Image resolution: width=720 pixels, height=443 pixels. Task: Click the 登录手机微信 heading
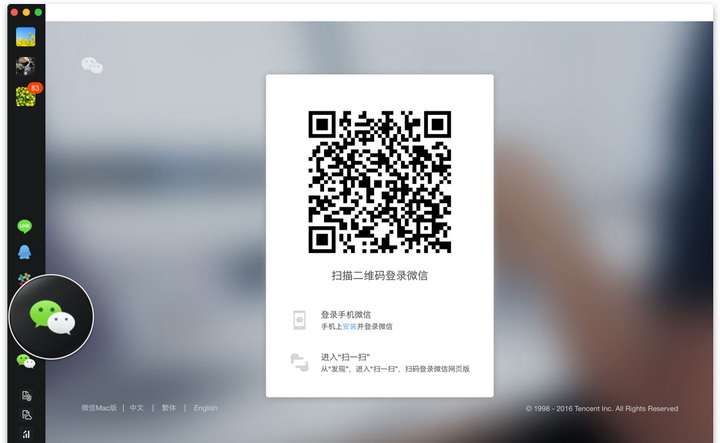pos(346,314)
